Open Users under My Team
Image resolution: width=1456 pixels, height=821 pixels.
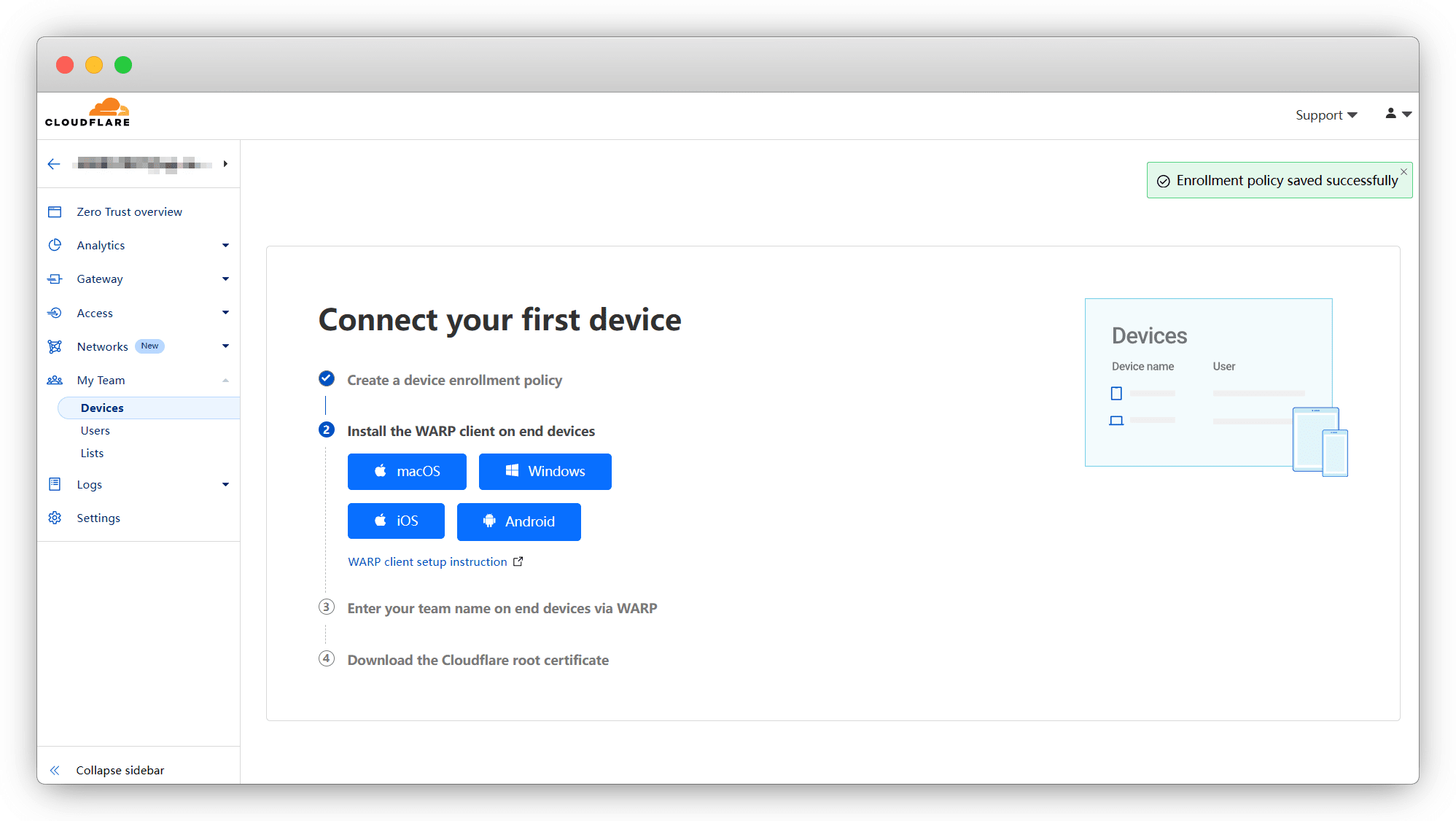point(95,430)
